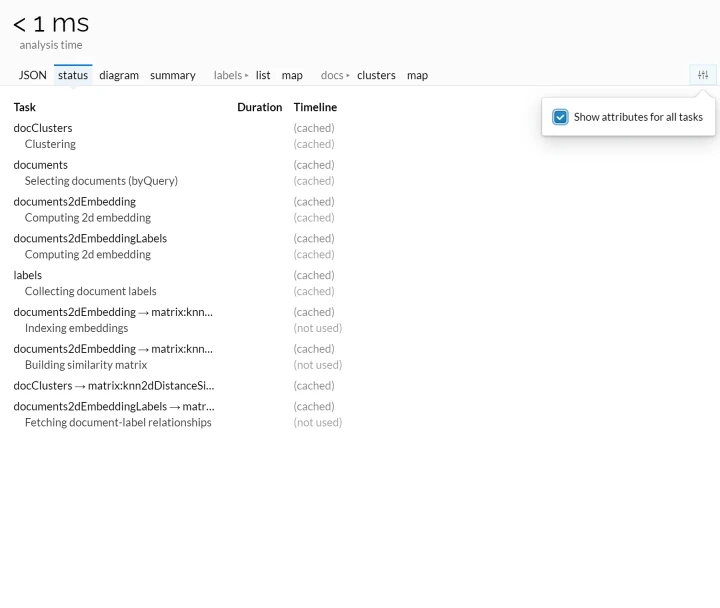Select Computing 2d embedding under documents2dEmbedding

pos(88,218)
